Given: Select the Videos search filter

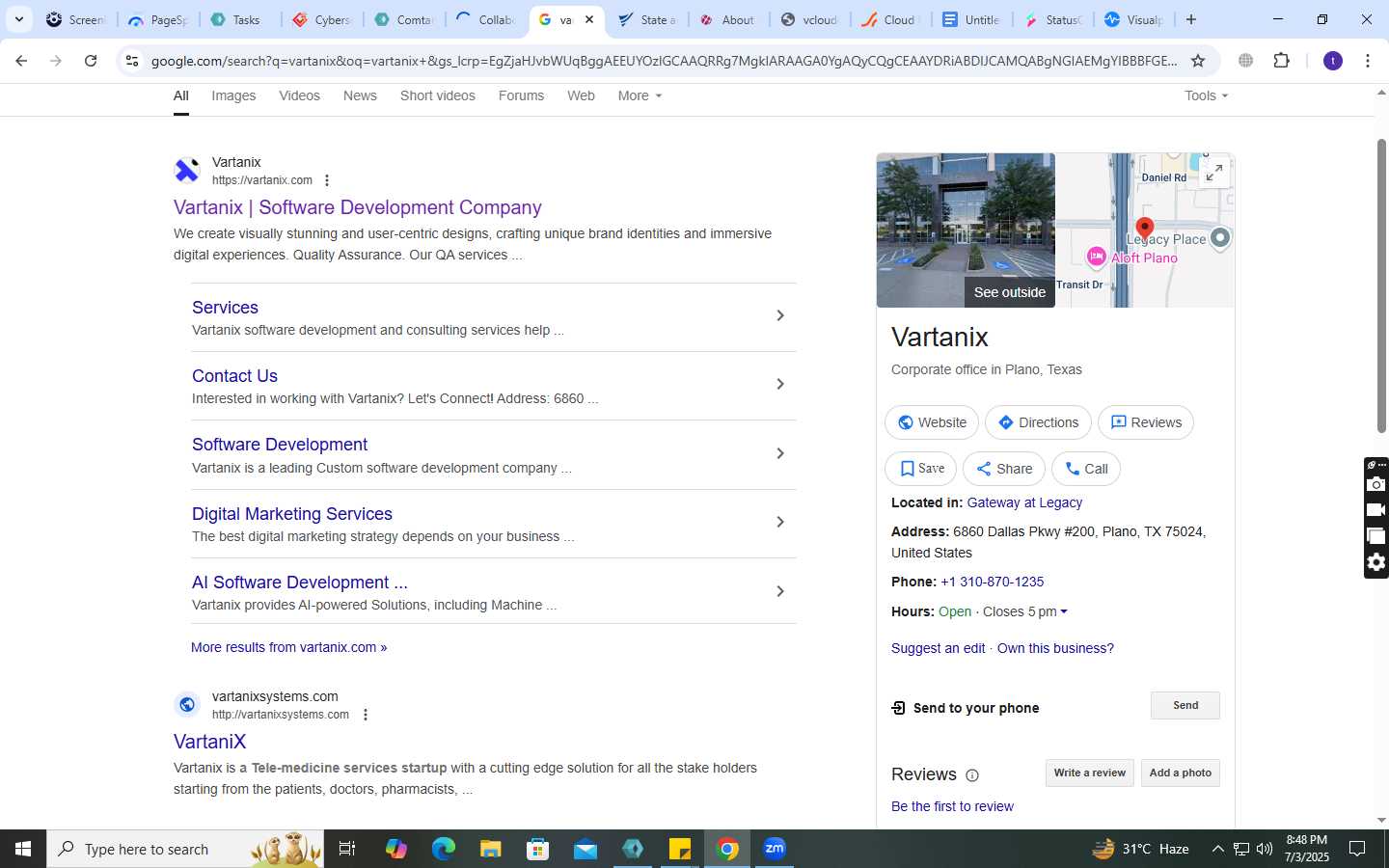Looking at the screenshot, I should coord(299,95).
